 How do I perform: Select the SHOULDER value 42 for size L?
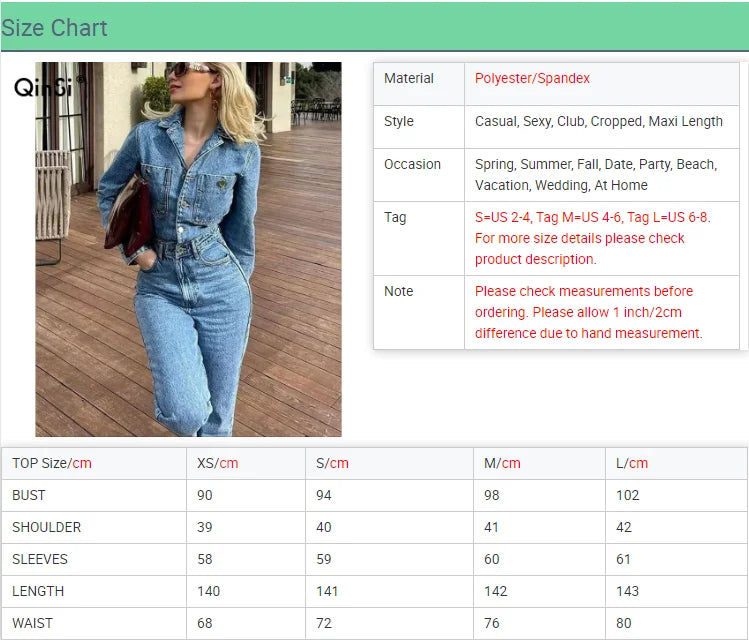(624, 527)
